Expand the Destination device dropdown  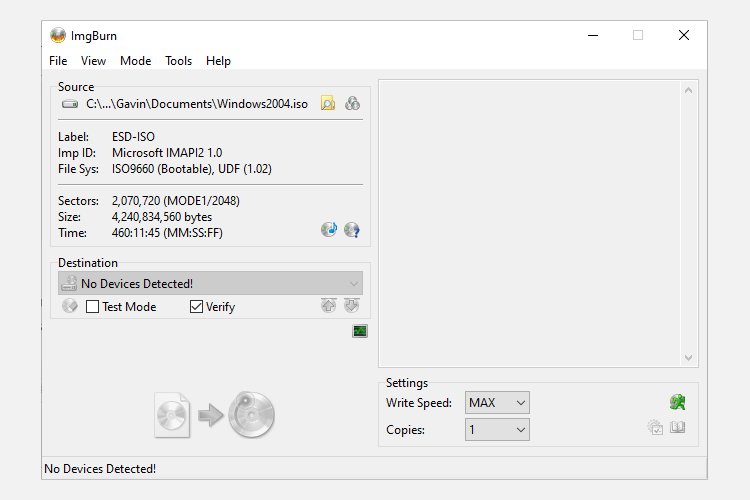pos(353,284)
